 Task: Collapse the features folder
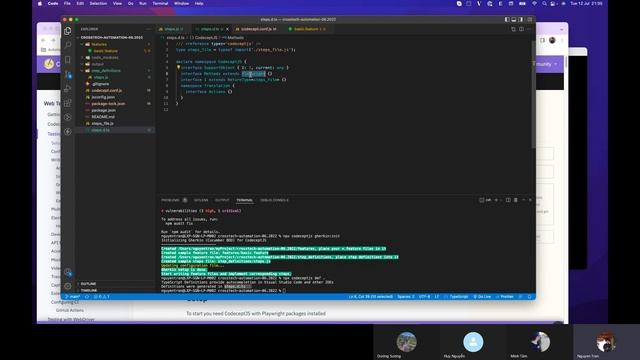(82, 44)
